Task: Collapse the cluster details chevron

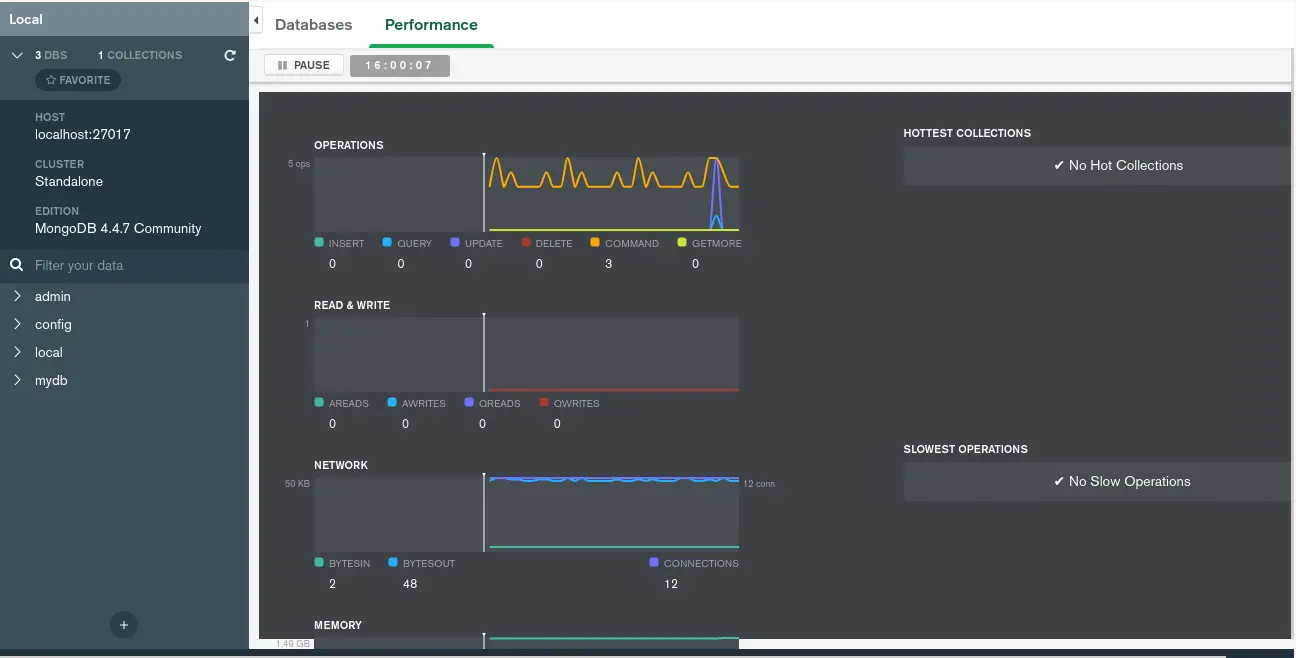Action: point(17,55)
